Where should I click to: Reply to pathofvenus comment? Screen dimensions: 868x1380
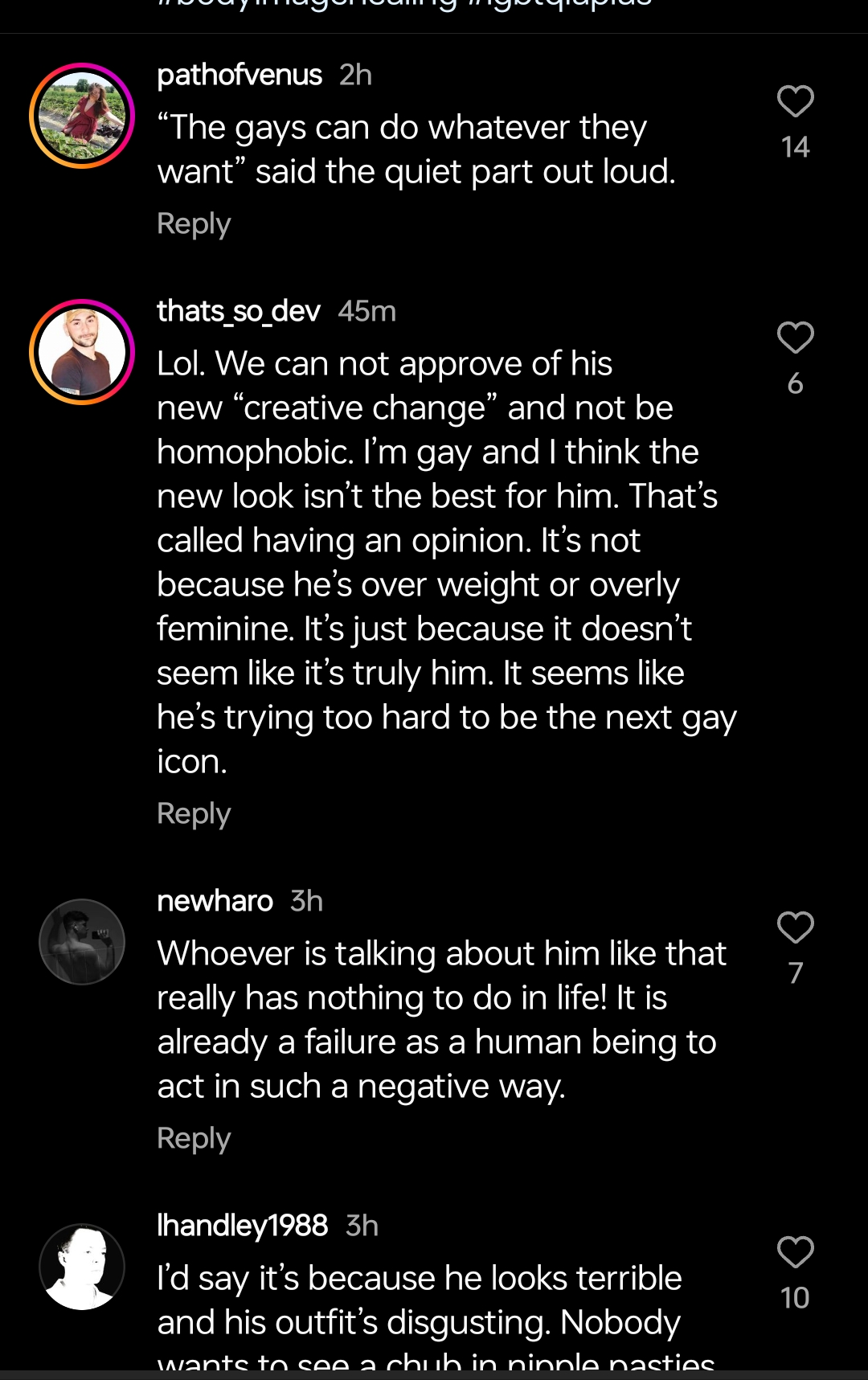click(x=194, y=223)
